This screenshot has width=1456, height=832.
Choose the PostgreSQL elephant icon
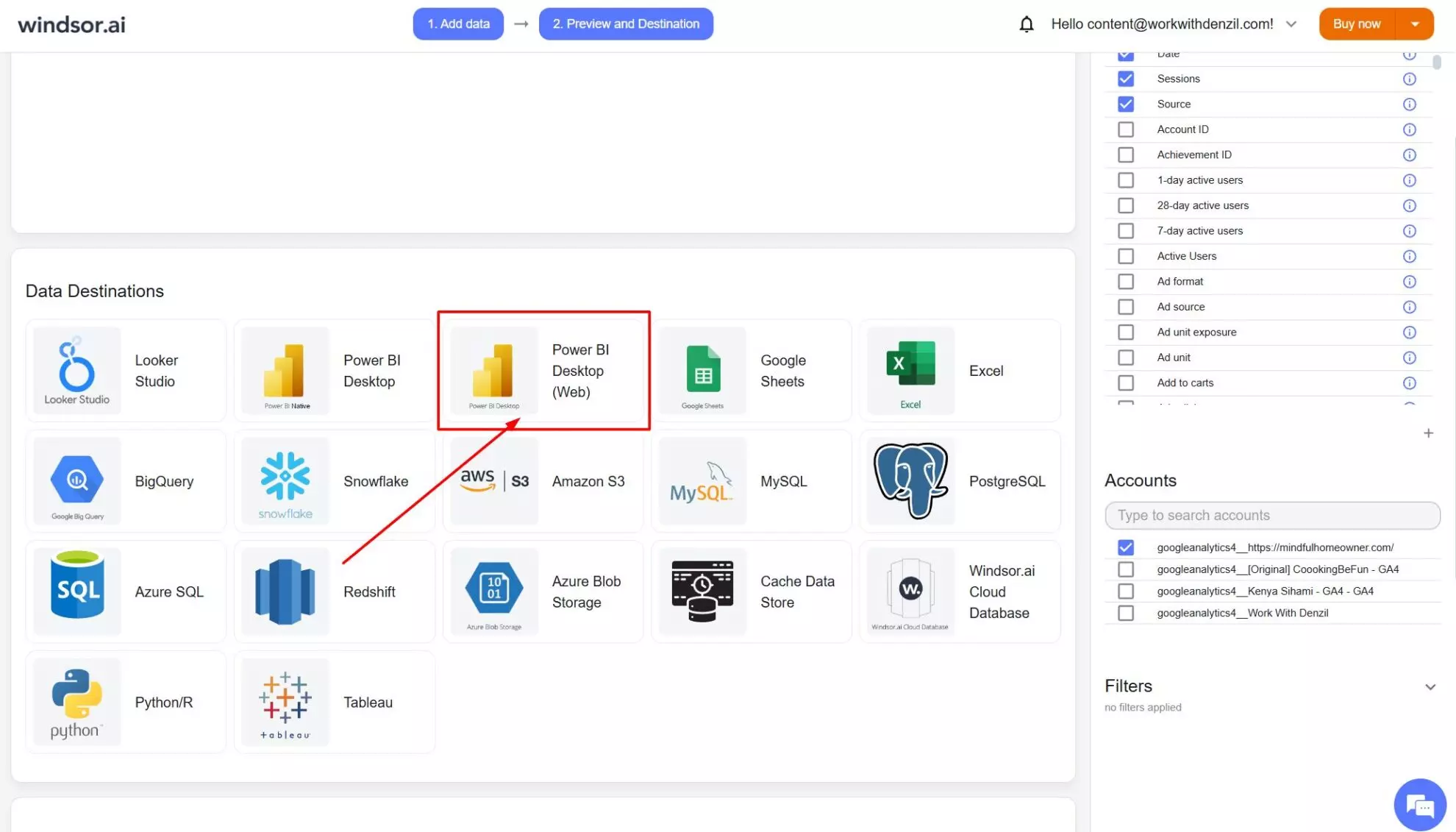coord(910,481)
